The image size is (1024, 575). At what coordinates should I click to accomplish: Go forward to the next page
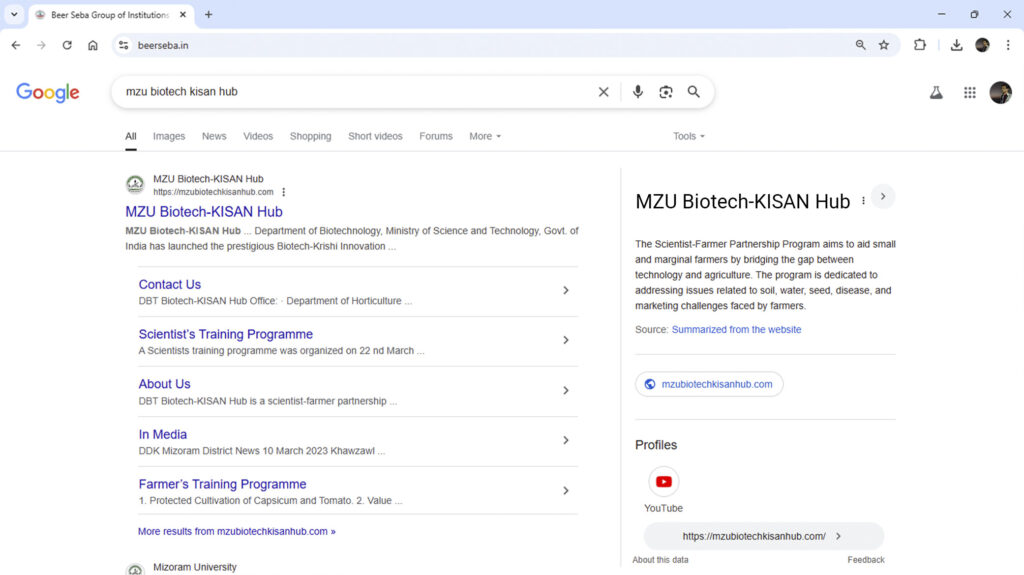(x=41, y=45)
